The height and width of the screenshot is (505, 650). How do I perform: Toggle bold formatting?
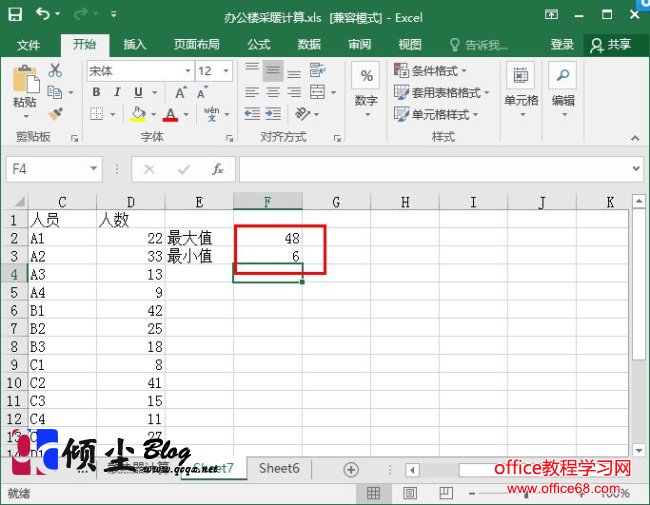[x=96, y=92]
